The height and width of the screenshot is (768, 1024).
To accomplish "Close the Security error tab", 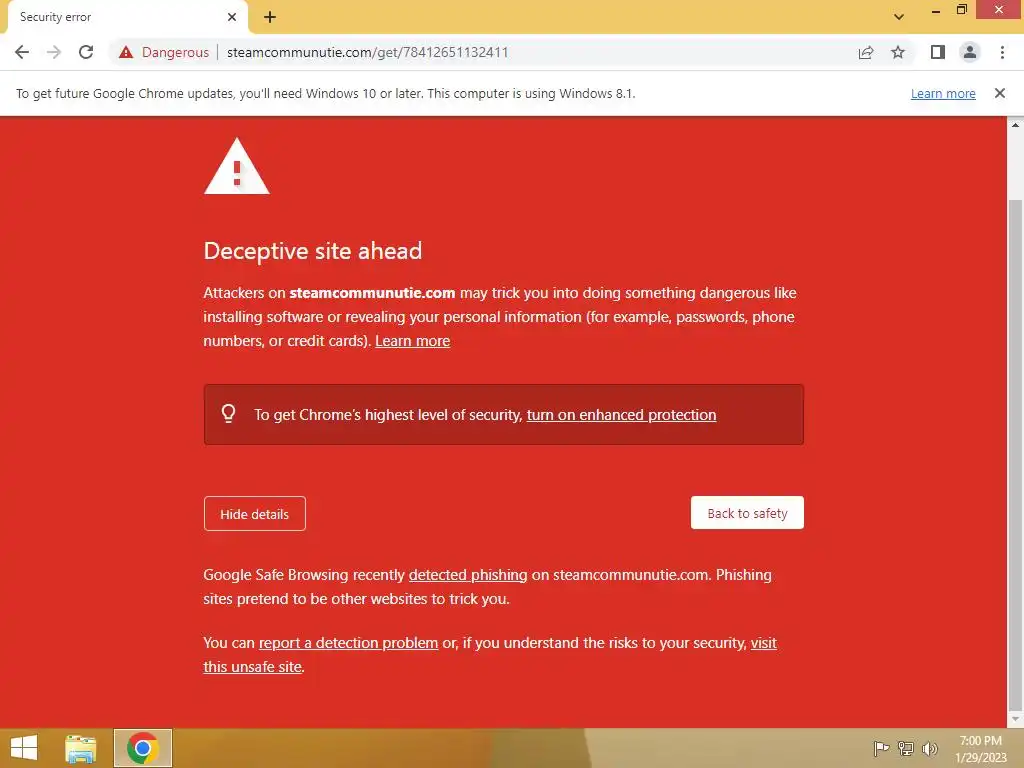I will pos(232,17).
